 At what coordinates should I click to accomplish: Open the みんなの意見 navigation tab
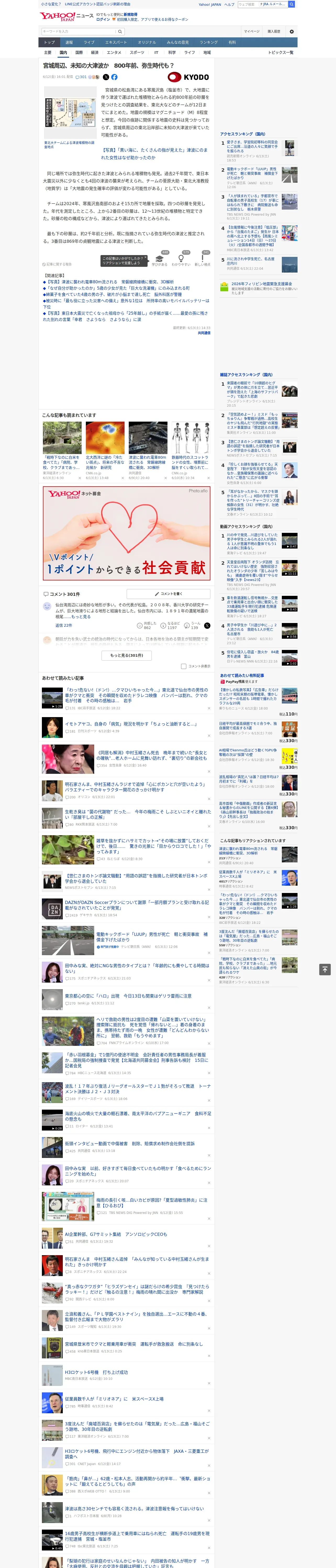point(178,43)
